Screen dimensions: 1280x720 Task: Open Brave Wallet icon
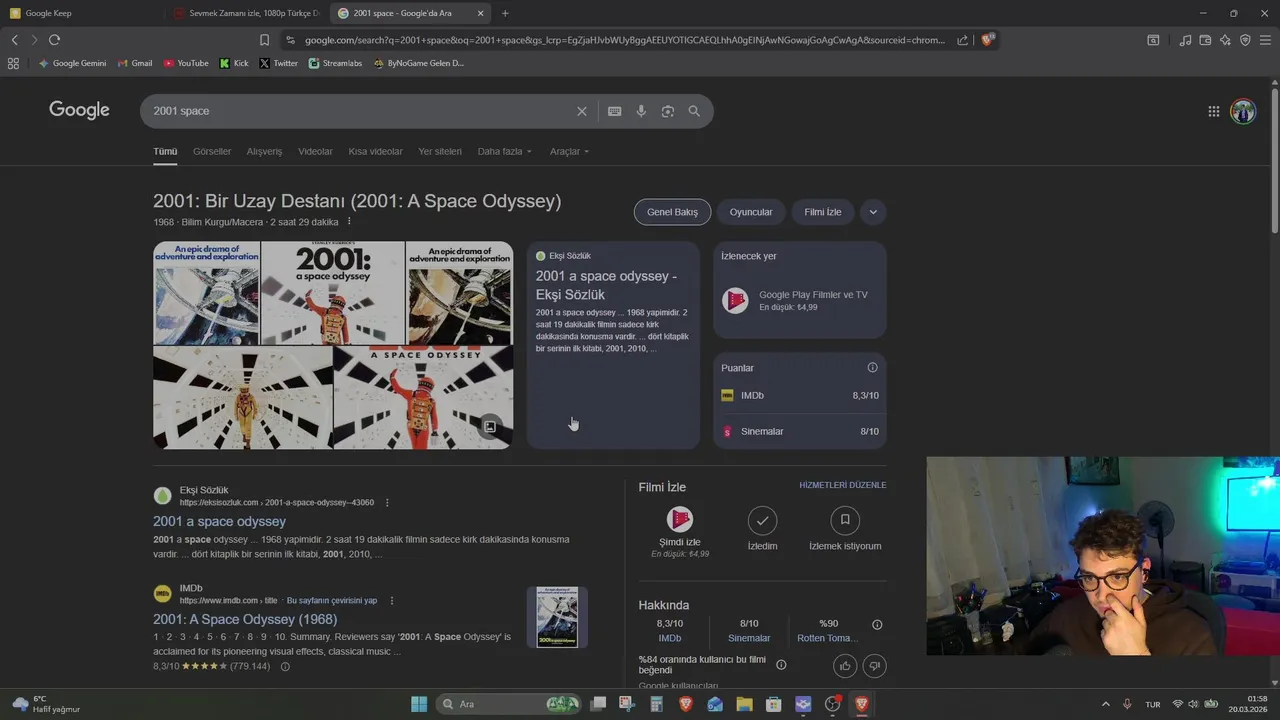coord(1205,40)
